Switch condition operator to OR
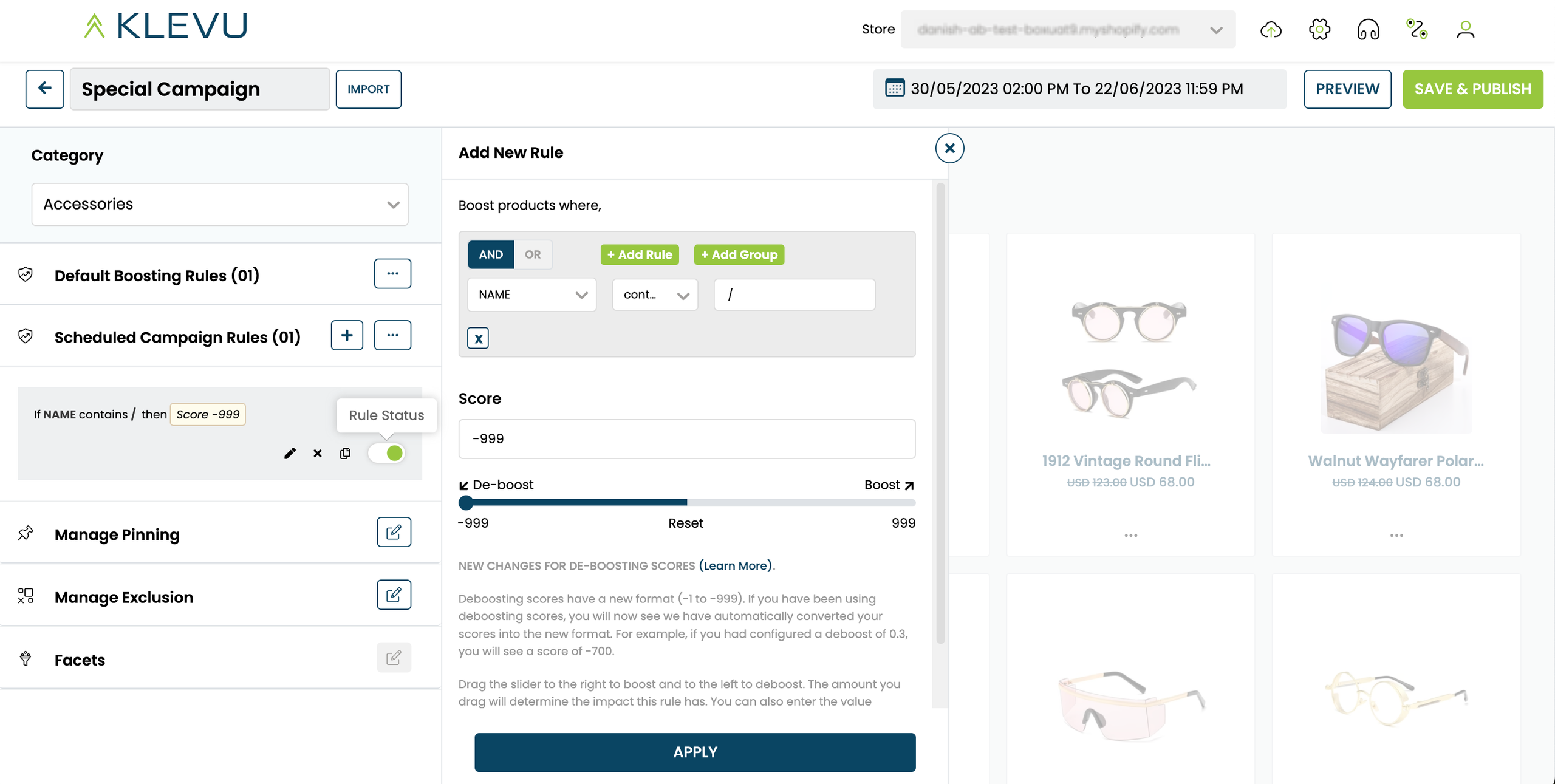Screen dimensions: 1555x784 [533, 254]
